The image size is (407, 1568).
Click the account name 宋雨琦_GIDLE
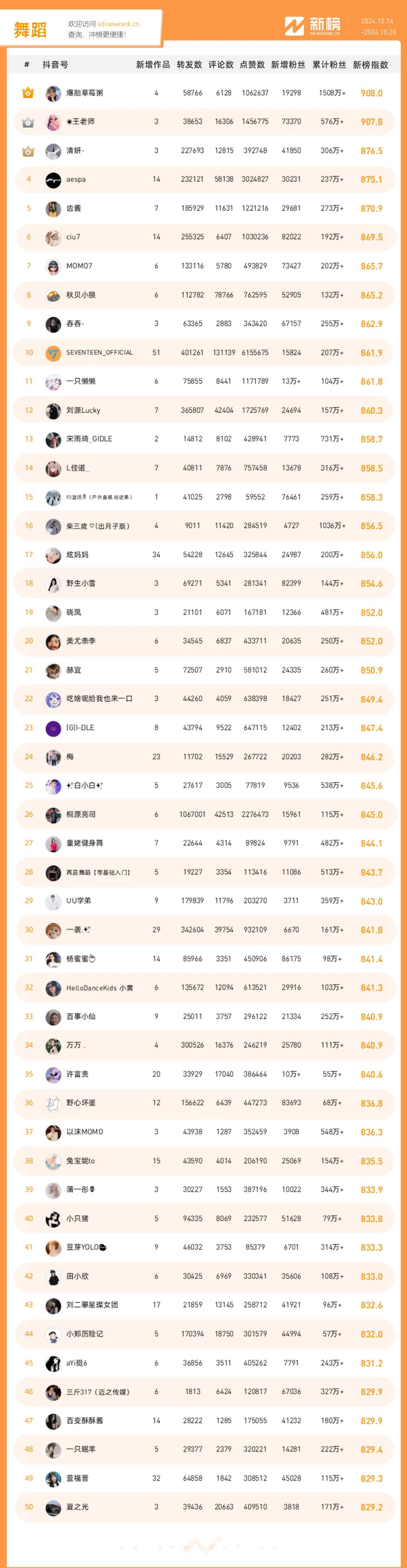89,439
